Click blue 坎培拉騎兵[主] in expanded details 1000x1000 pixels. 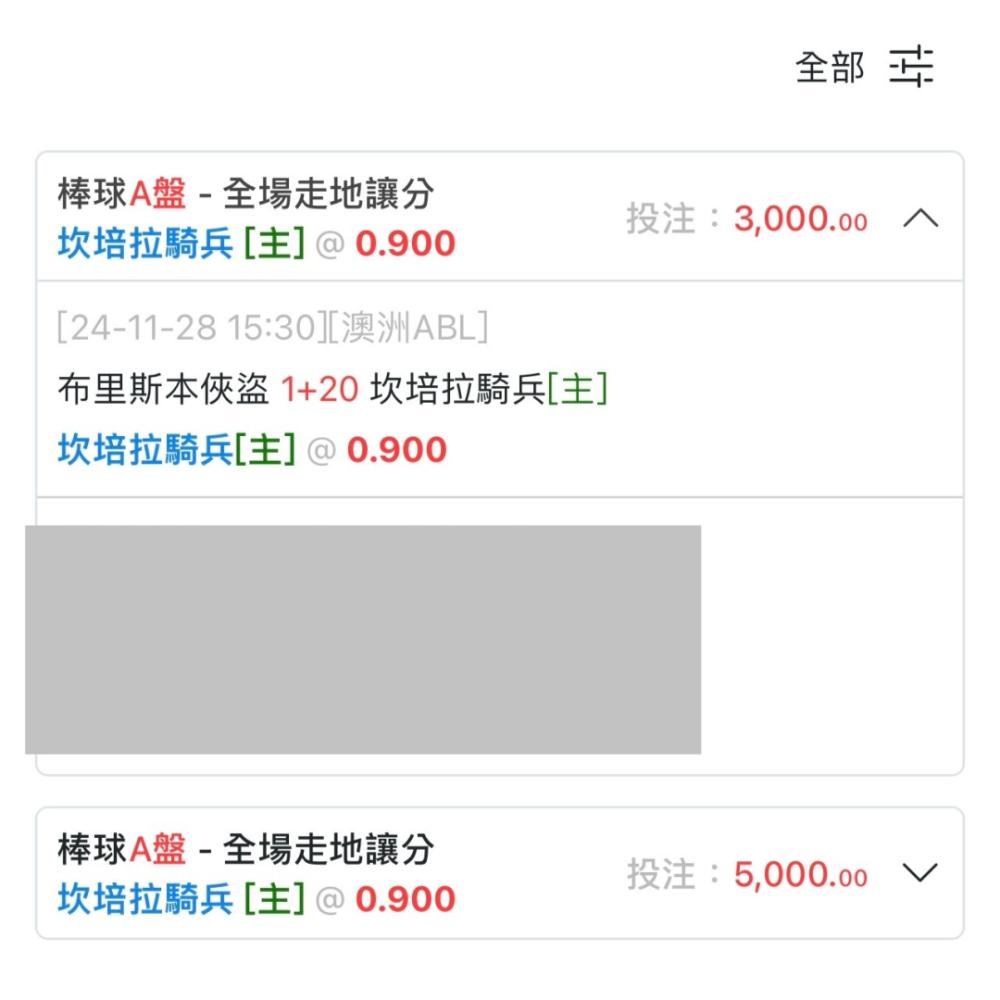(x=177, y=450)
